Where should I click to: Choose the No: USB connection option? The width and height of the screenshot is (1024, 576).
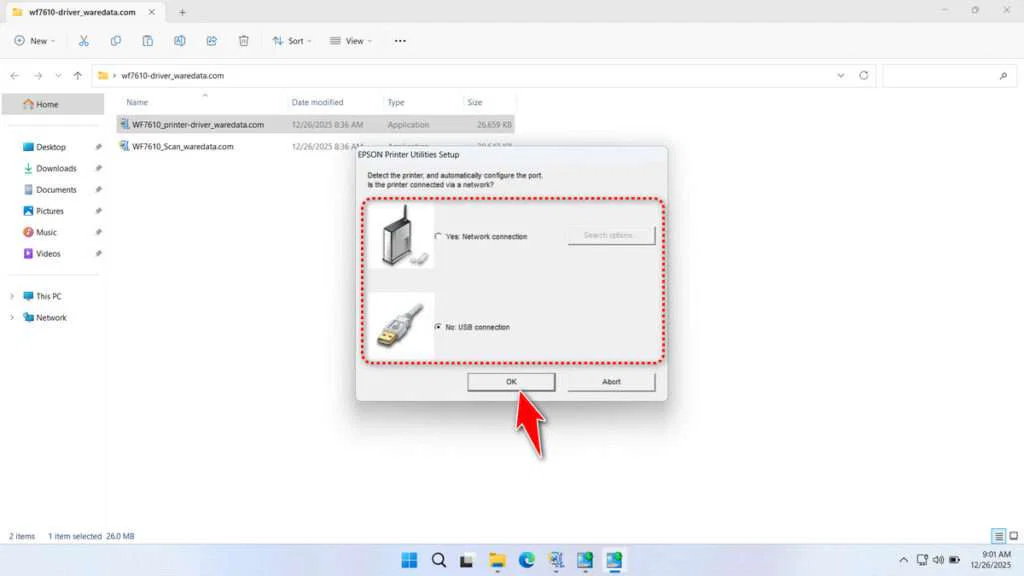point(437,327)
